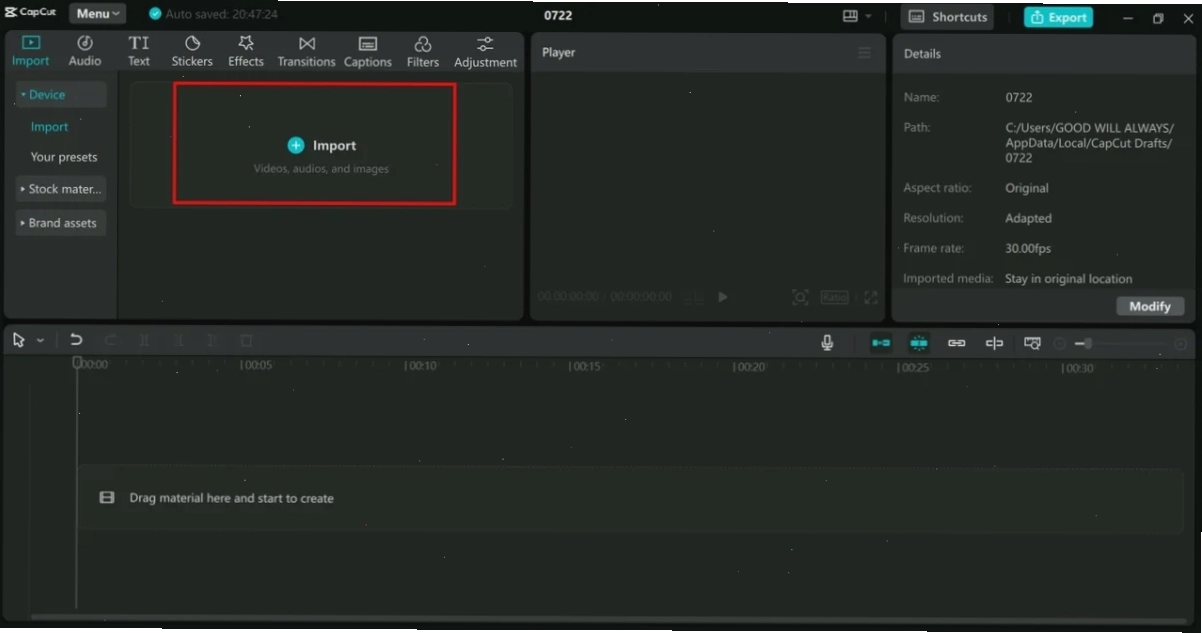Screen dimensions: 1202x633
Task: Open the Player panel menu
Action: 864,53
